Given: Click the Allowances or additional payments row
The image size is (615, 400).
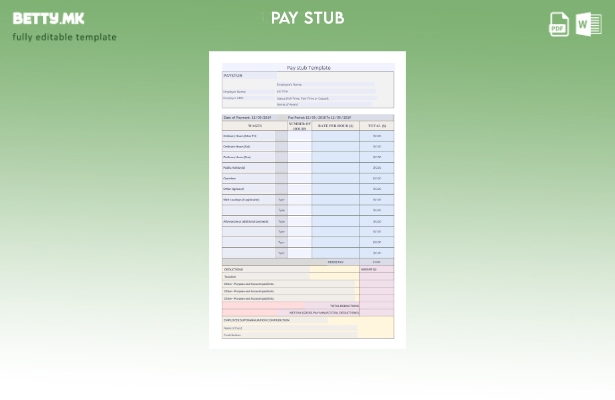Looking at the screenshot, I should 246,221.
